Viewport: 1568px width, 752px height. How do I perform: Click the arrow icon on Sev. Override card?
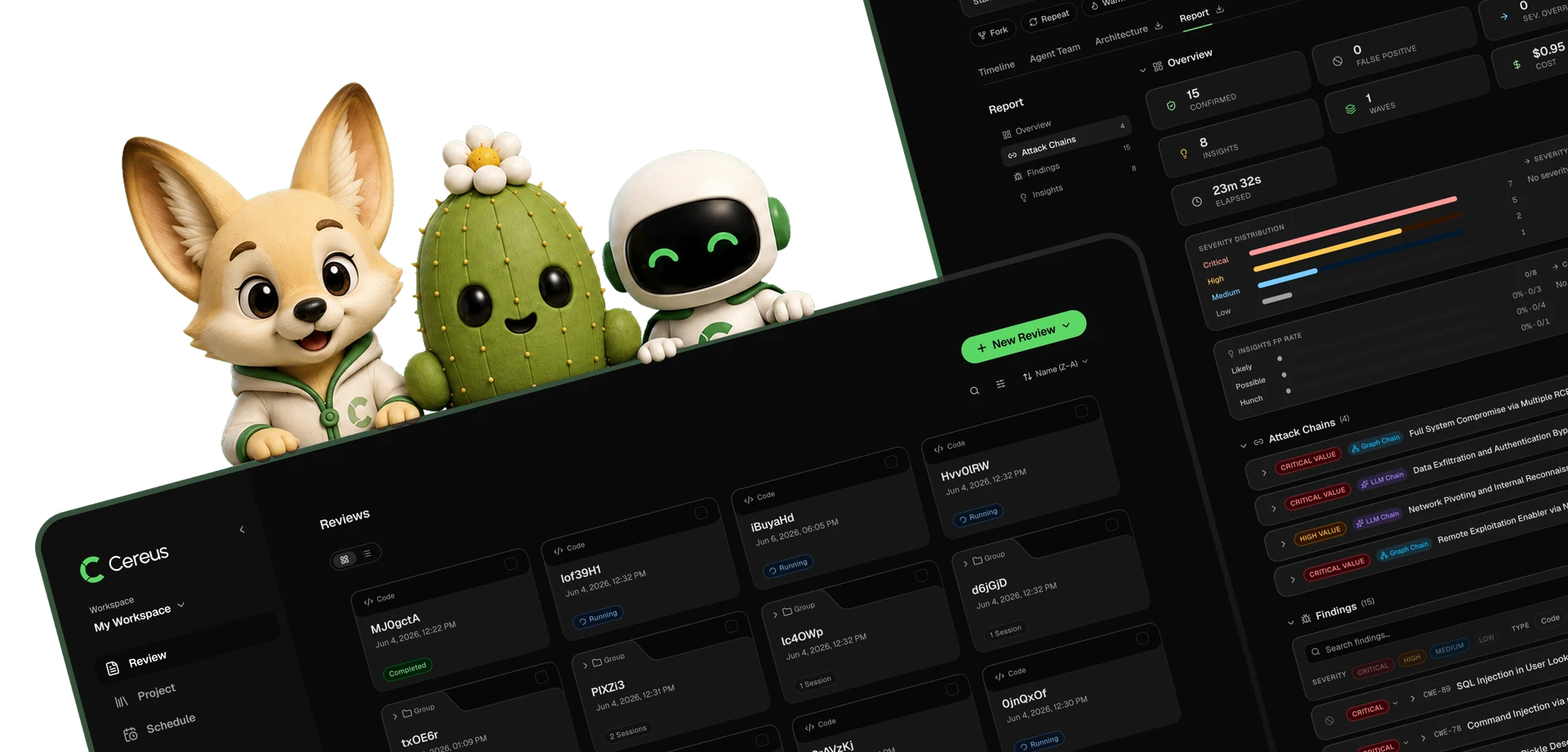point(1504,16)
